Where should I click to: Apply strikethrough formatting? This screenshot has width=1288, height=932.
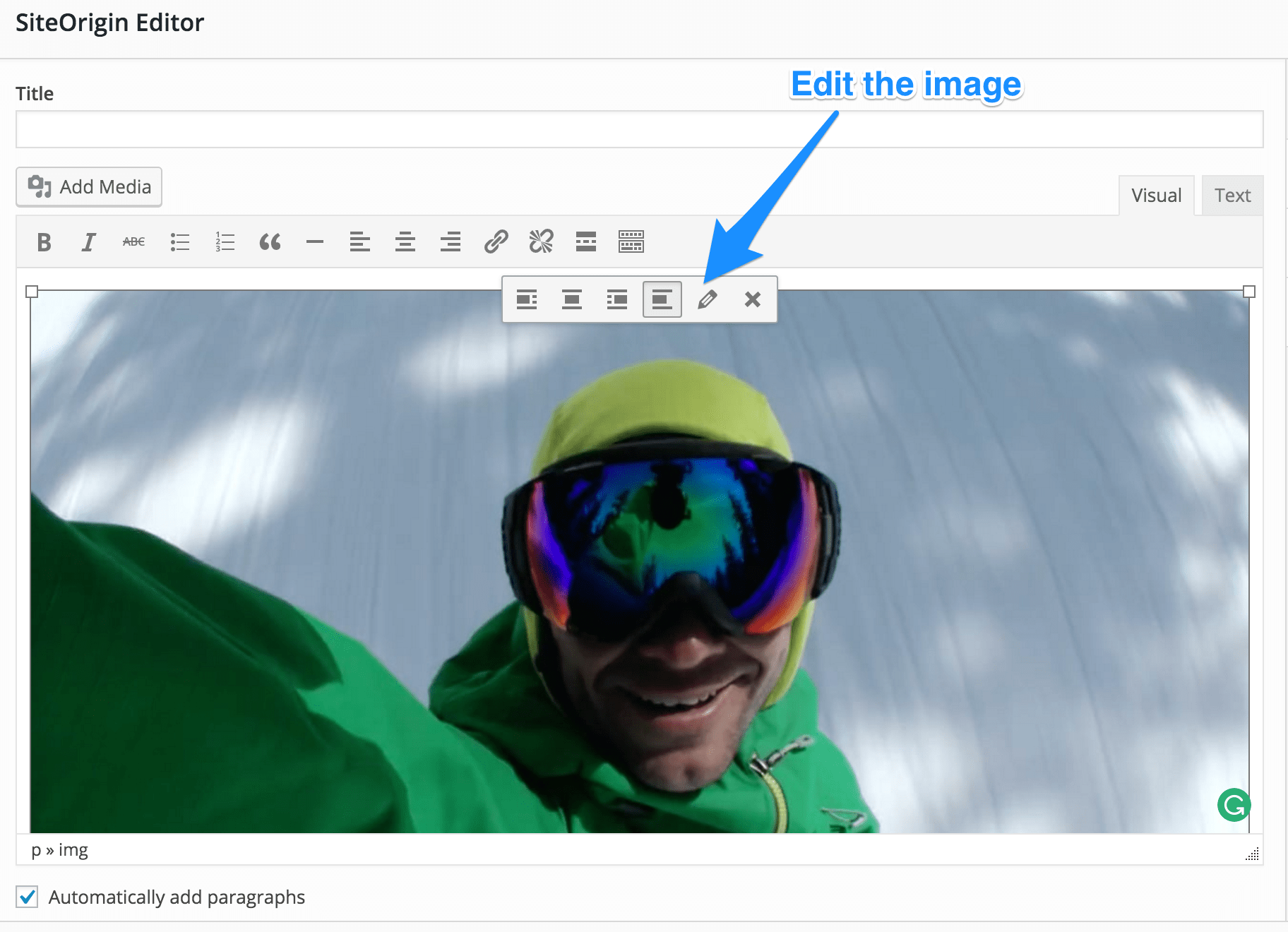(x=133, y=241)
